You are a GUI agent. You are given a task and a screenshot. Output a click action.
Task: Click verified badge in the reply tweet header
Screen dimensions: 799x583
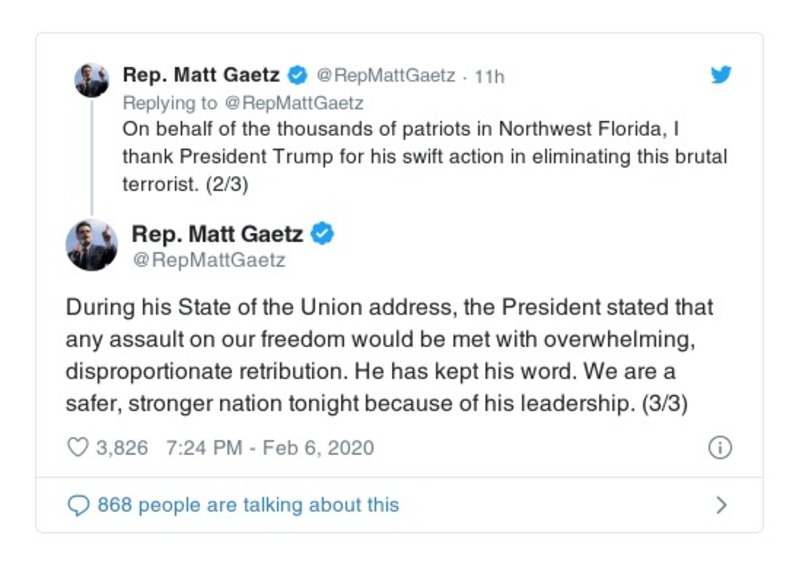coord(297,75)
